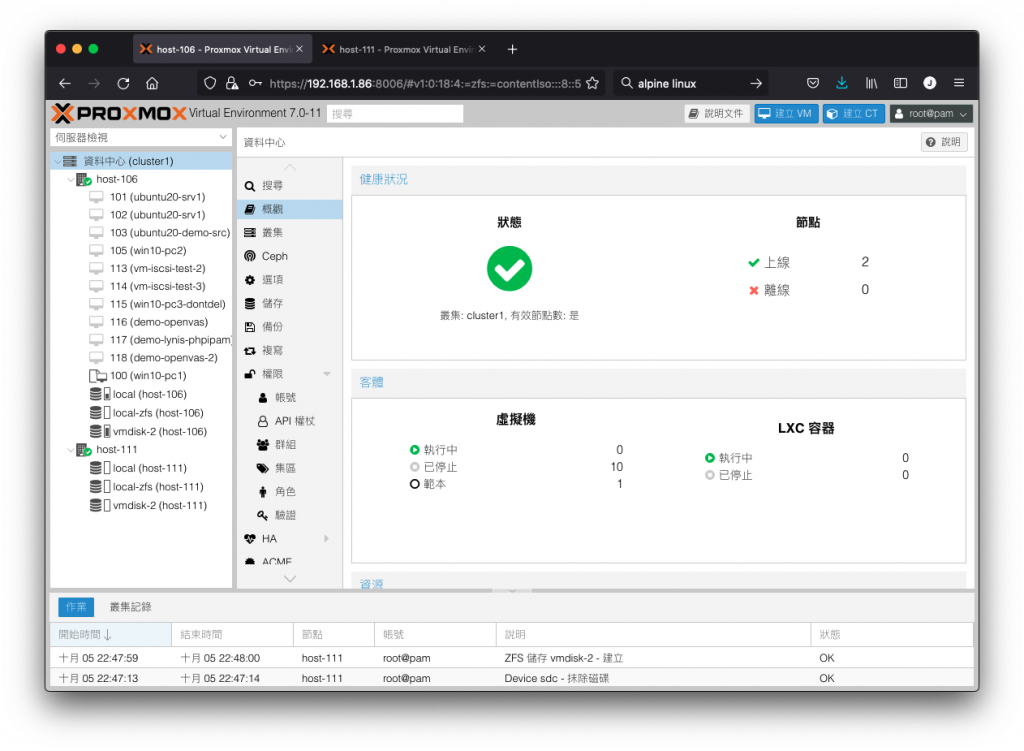Open the Firefox downloads arrow icon
This screenshot has height=751, width=1024.
[842, 83]
